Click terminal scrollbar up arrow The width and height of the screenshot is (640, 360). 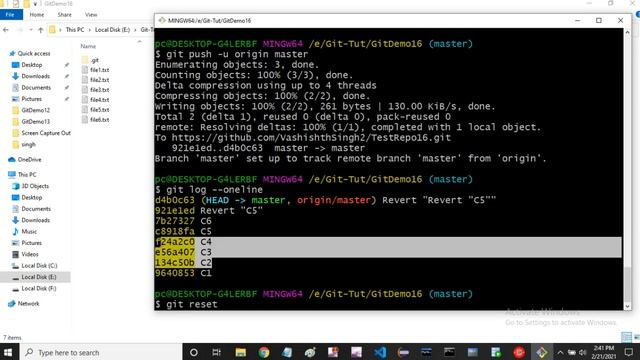[x=627, y=32]
